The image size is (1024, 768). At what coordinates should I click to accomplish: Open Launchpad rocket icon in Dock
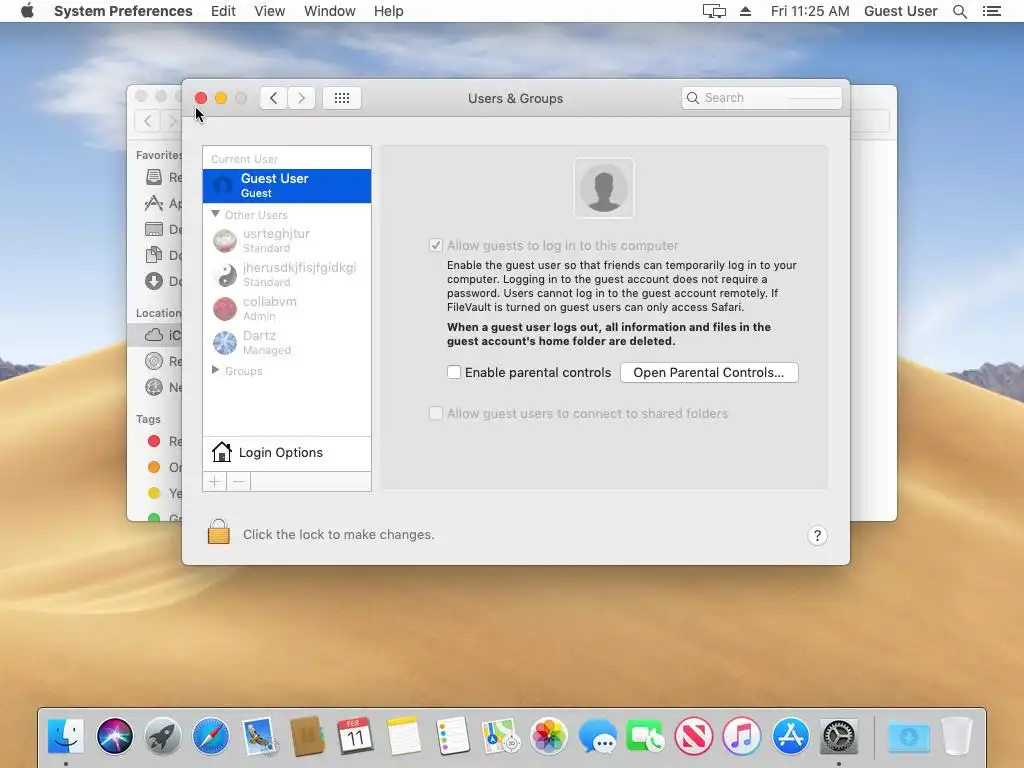click(x=163, y=736)
